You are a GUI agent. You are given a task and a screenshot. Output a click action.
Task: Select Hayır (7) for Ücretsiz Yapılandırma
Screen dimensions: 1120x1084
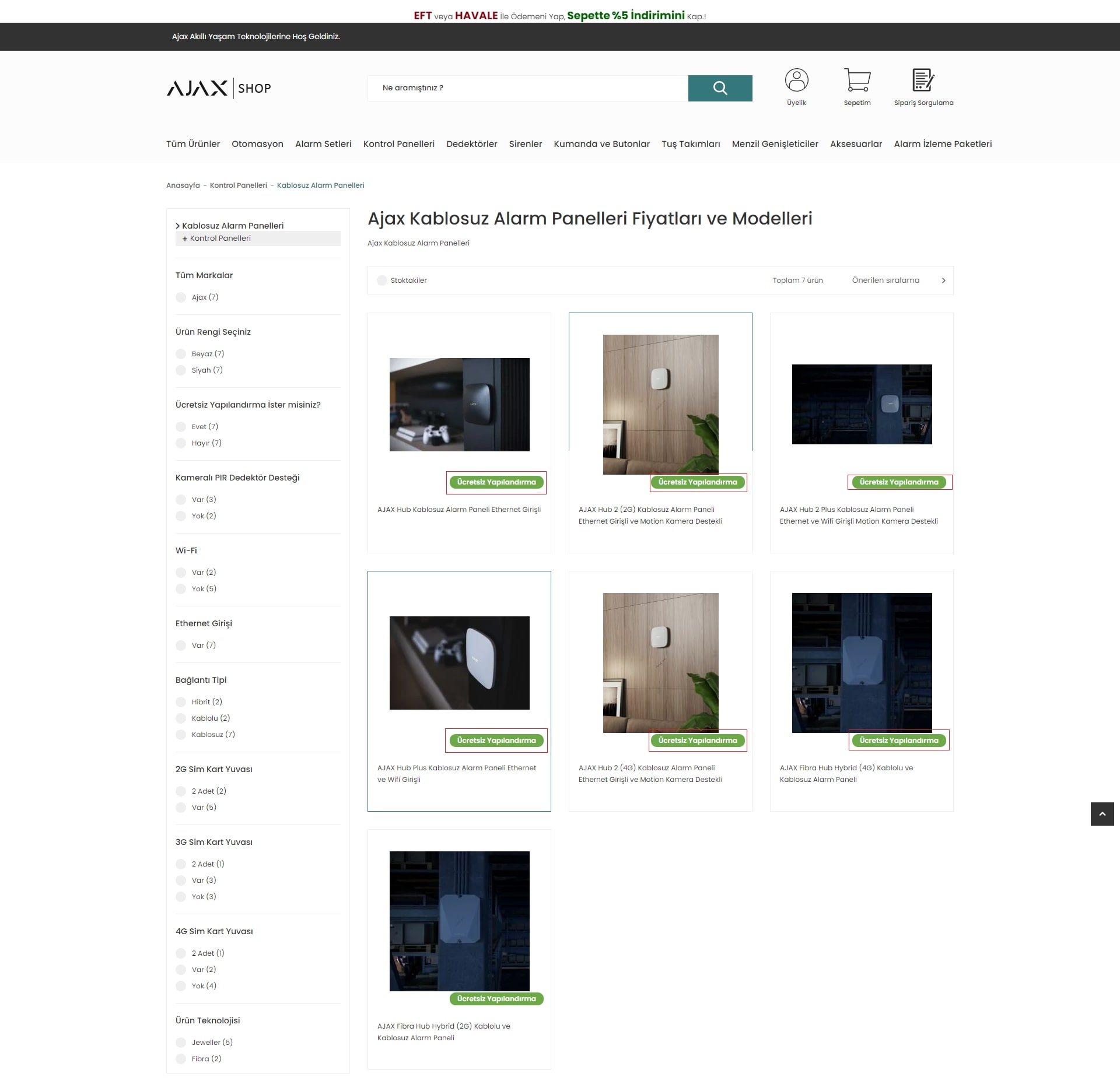tap(181, 443)
